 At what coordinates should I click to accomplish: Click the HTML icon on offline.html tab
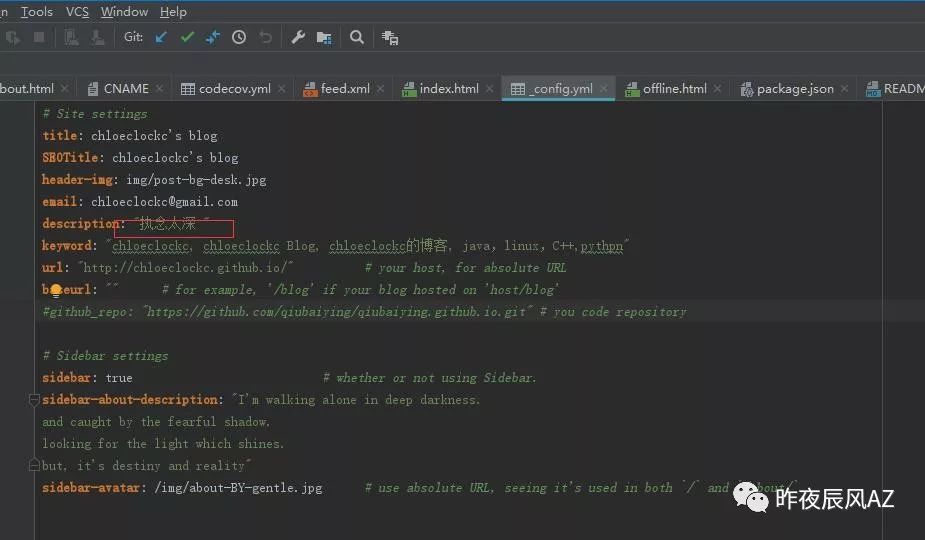pyautogui.click(x=632, y=89)
